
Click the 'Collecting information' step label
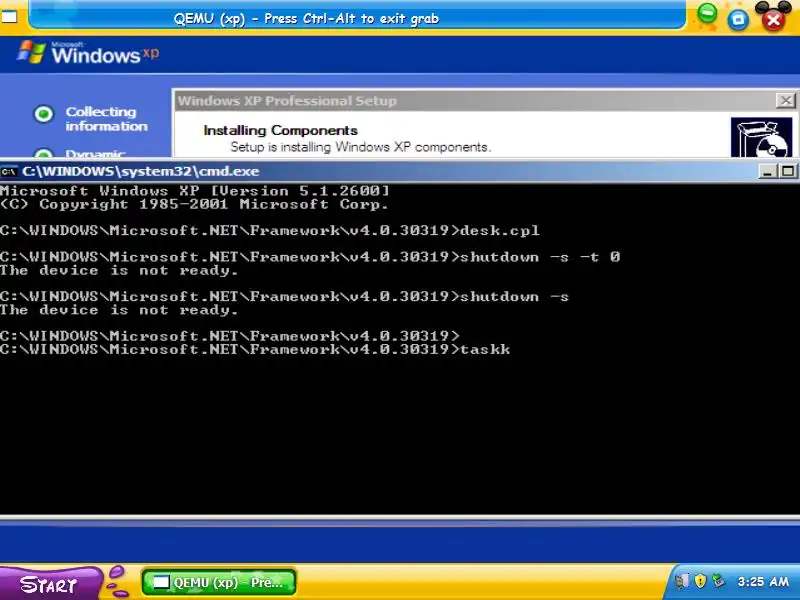coord(106,119)
